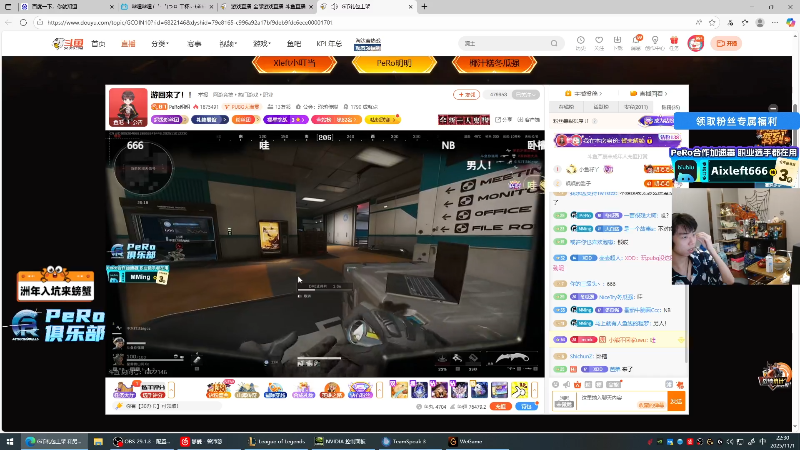Viewport: 800px width, 450px height.
Task: Click the megaphone icon in chat toolbar
Action: pos(566,384)
